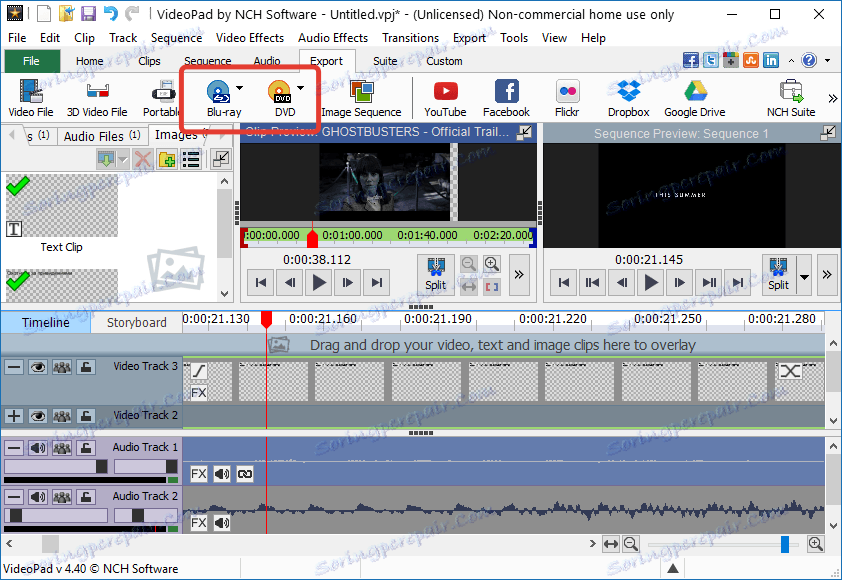The image size is (842, 580).
Task: Toggle lock on Video Track 3
Action: click(x=86, y=367)
